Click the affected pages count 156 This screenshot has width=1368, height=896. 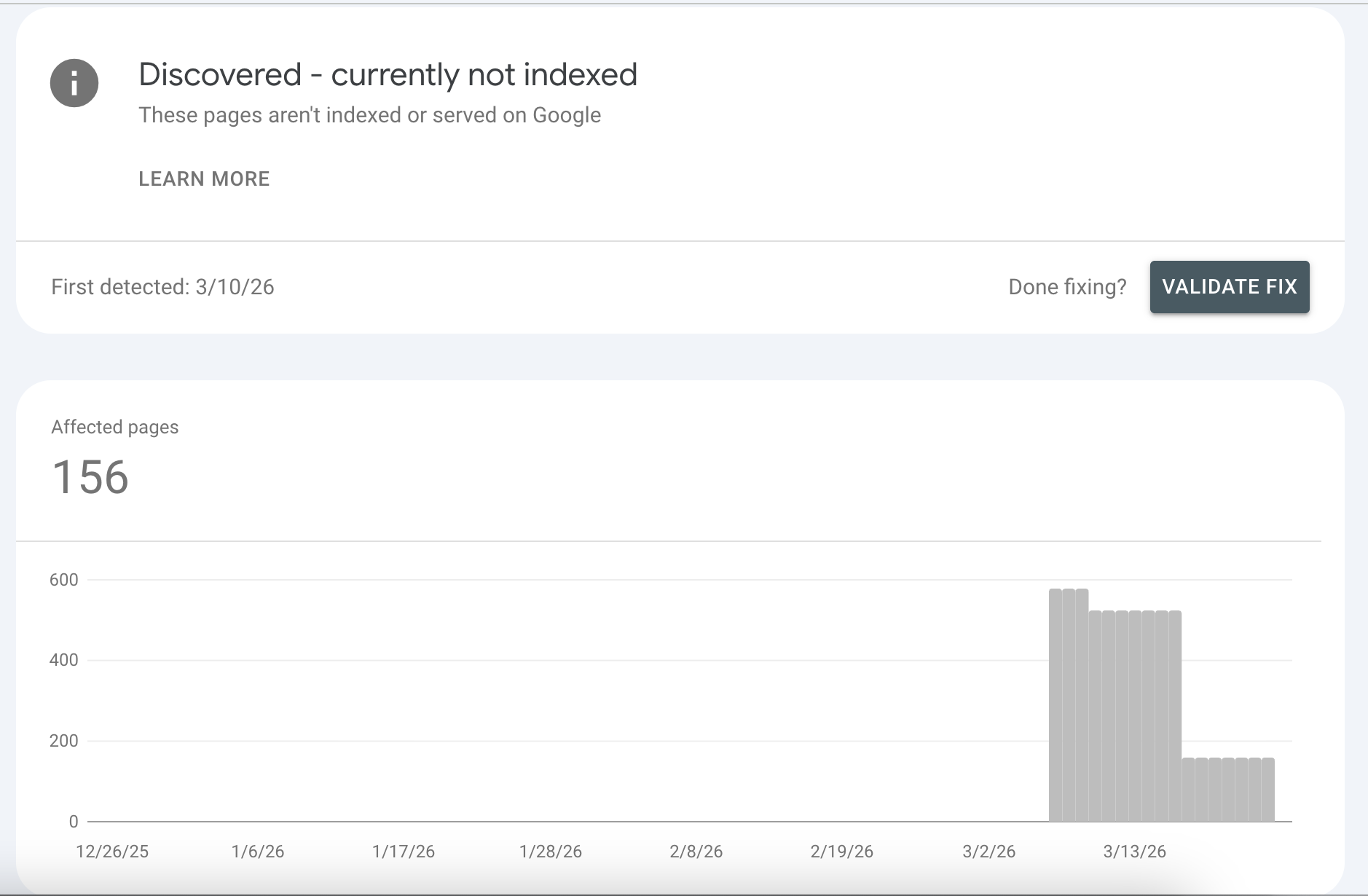89,477
